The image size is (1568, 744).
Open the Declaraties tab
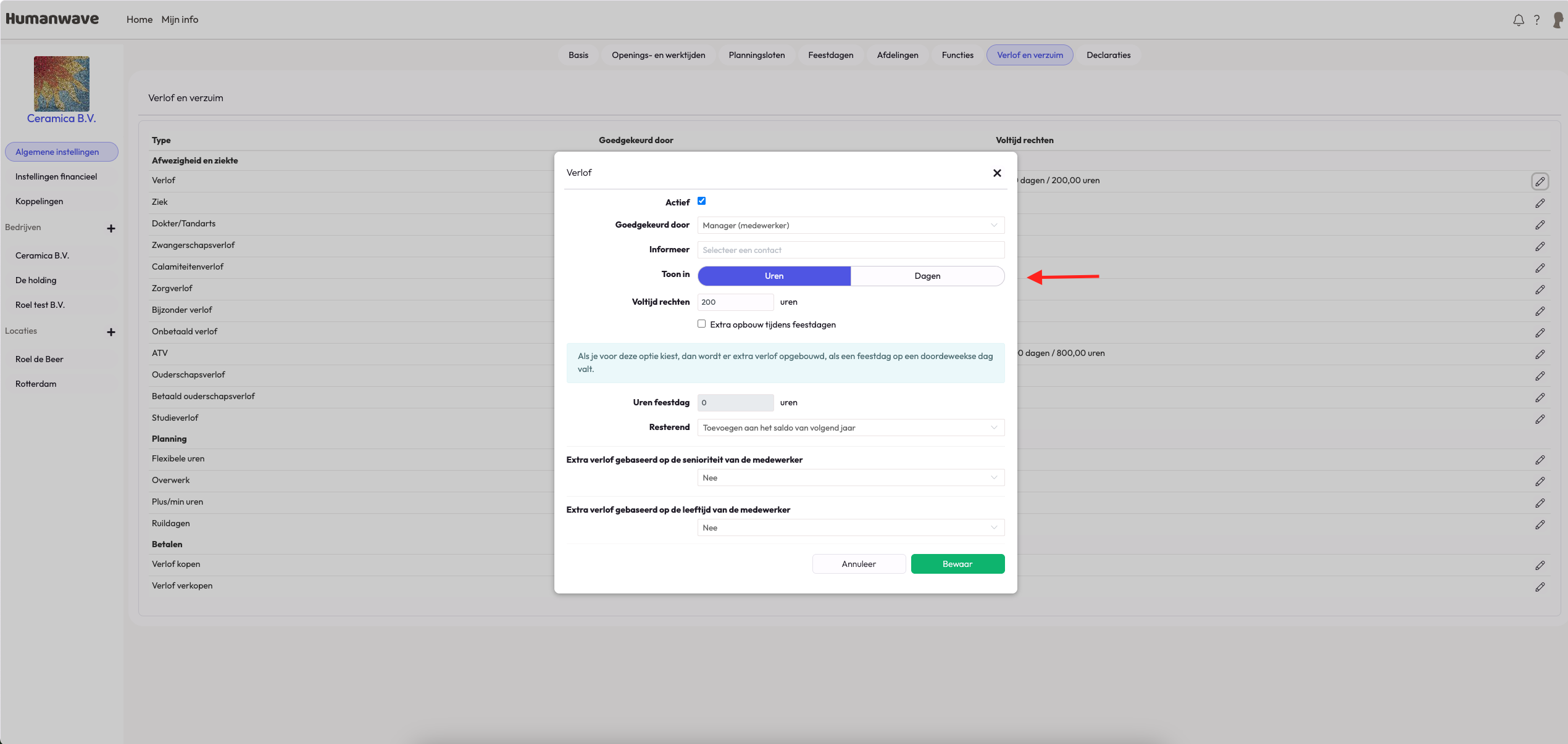pyautogui.click(x=1108, y=55)
